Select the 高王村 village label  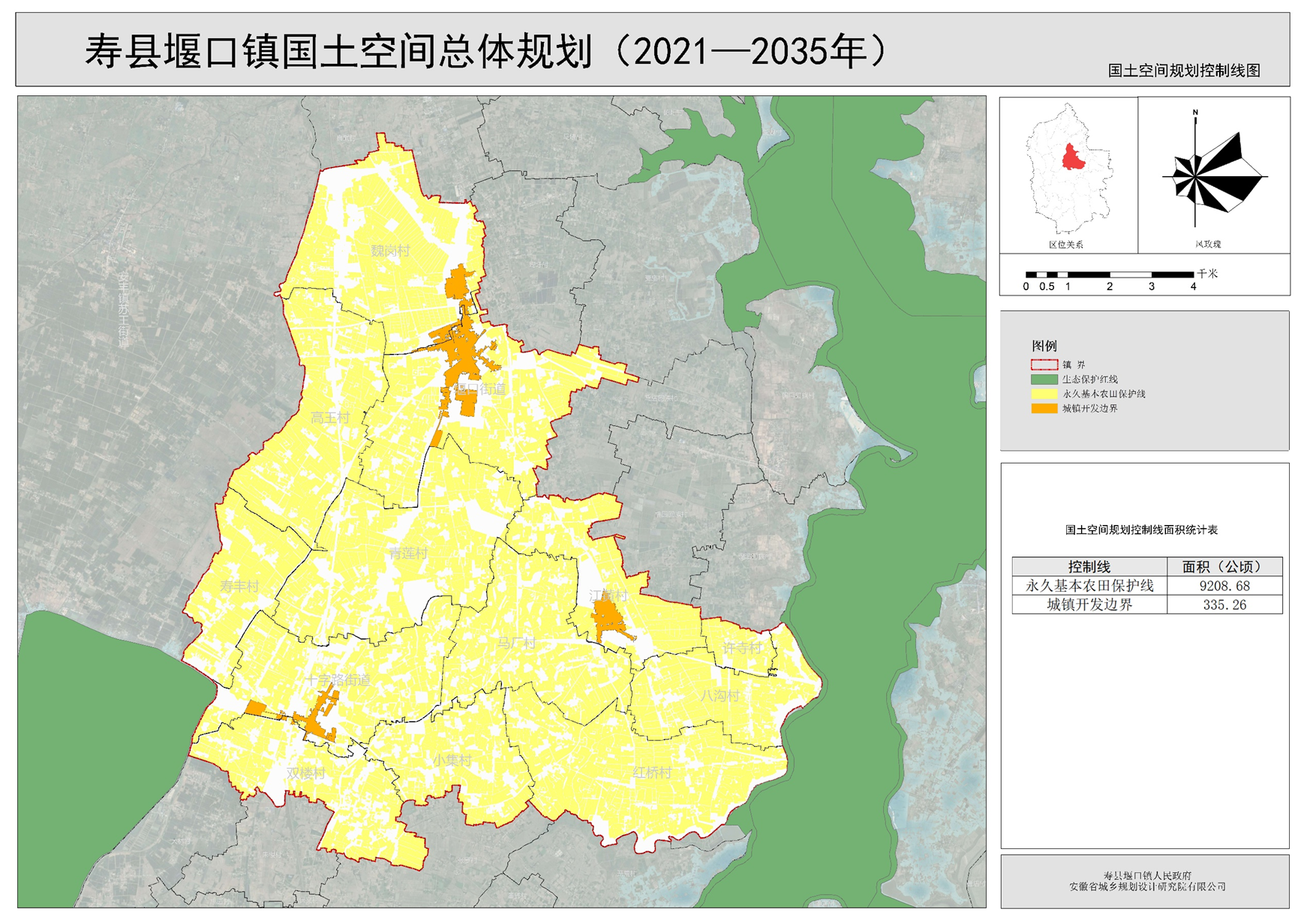[x=330, y=418]
